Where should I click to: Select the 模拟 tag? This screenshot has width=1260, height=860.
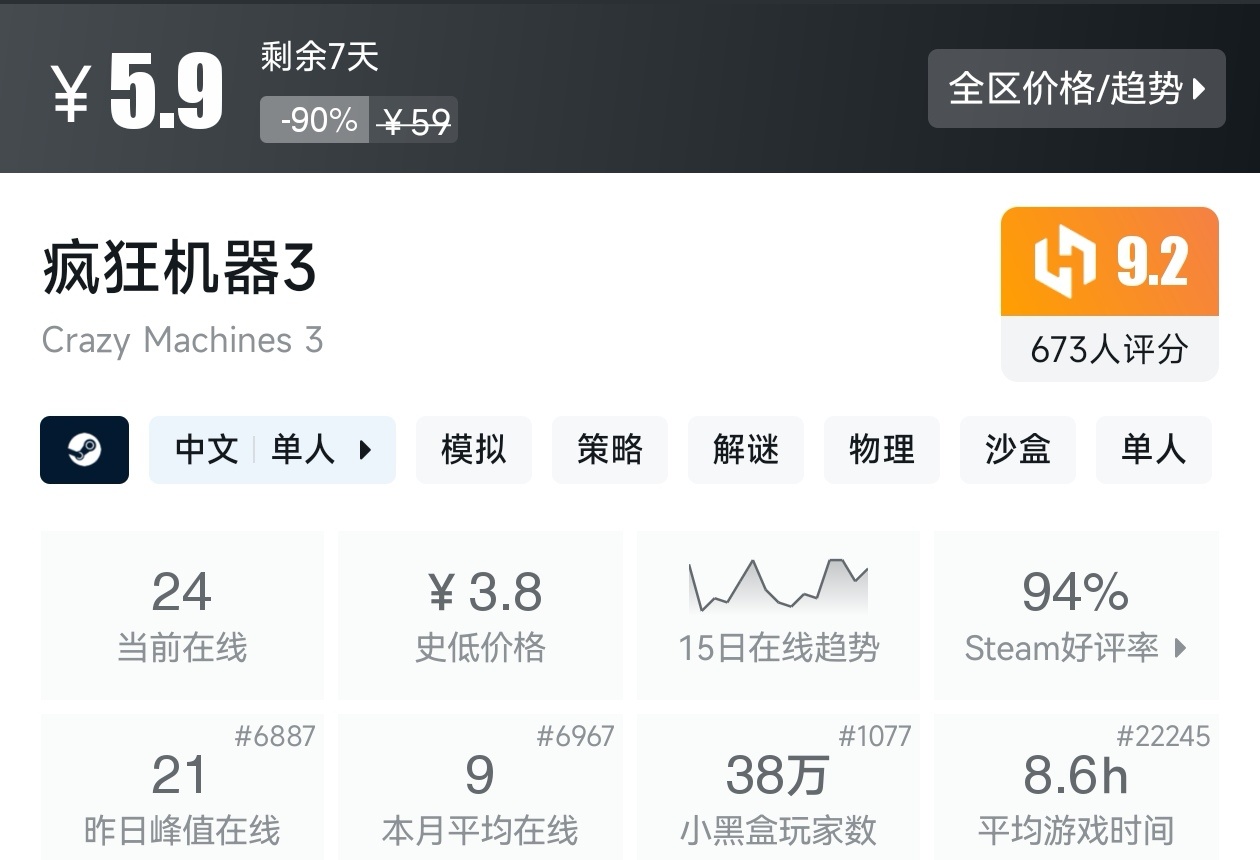tap(473, 450)
